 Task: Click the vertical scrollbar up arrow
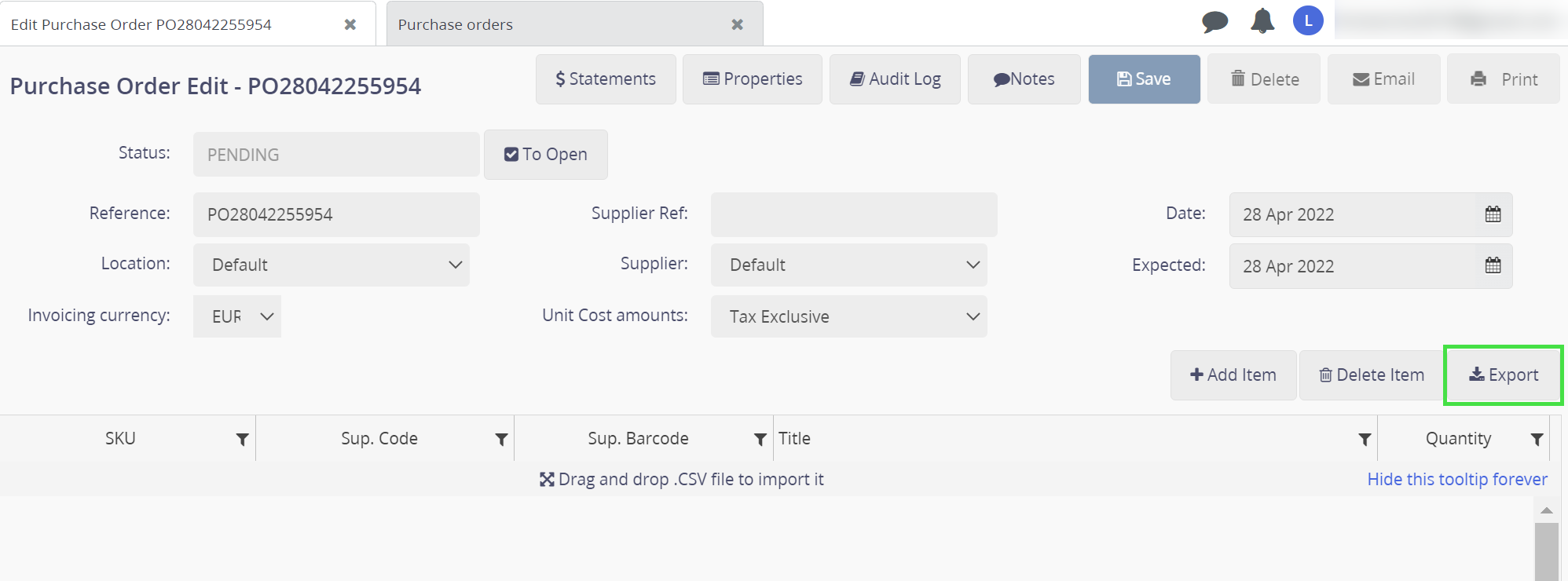pos(1546,510)
